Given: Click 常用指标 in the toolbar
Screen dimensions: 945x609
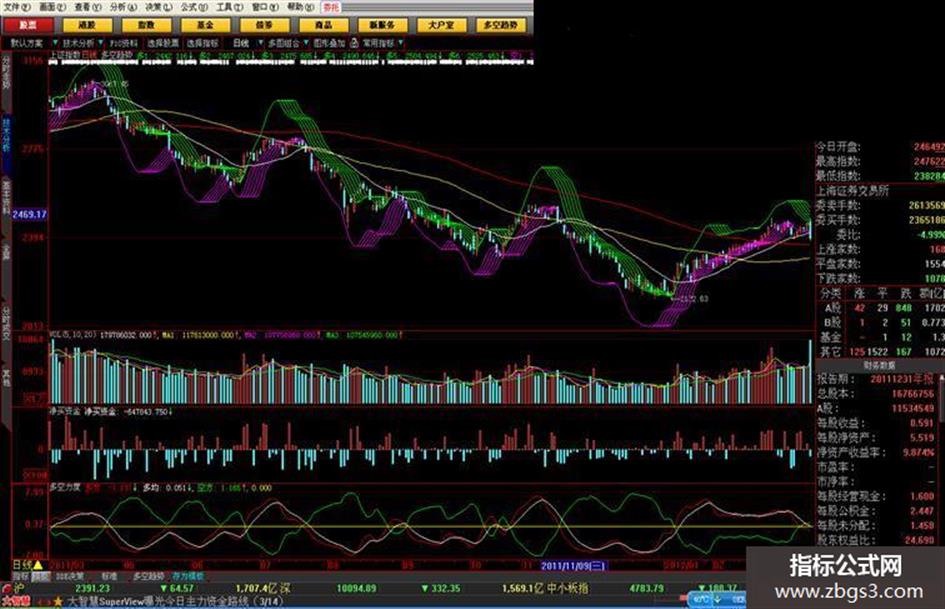Looking at the screenshot, I should click(378, 43).
